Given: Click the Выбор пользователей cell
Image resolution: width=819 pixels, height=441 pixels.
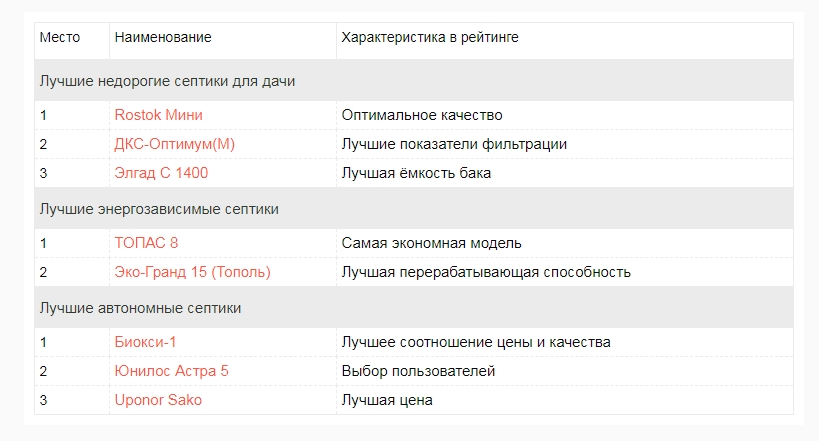Looking at the screenshot, I should coord(418,371).
